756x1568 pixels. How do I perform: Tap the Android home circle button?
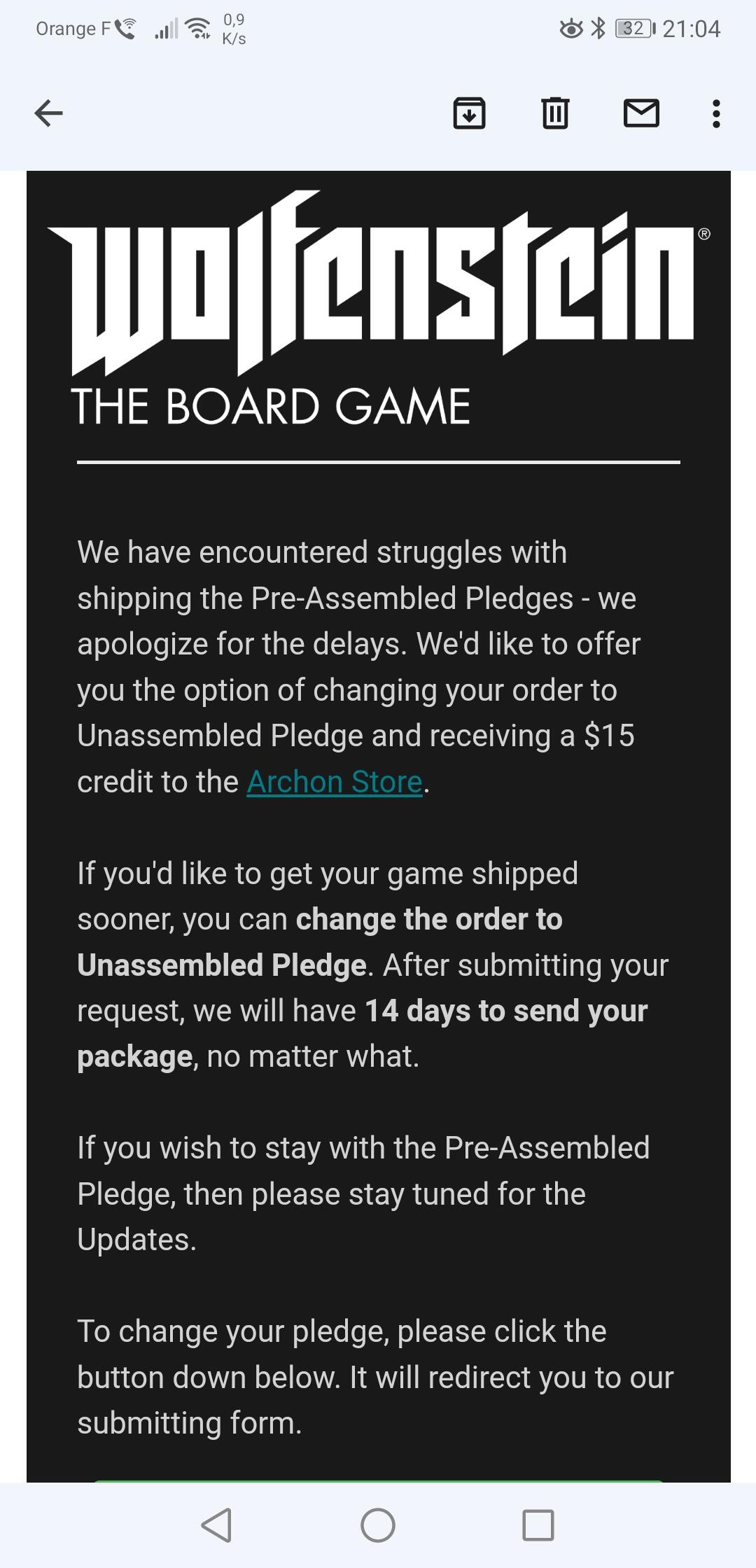pyautogui.click(x=378, y=1525)
